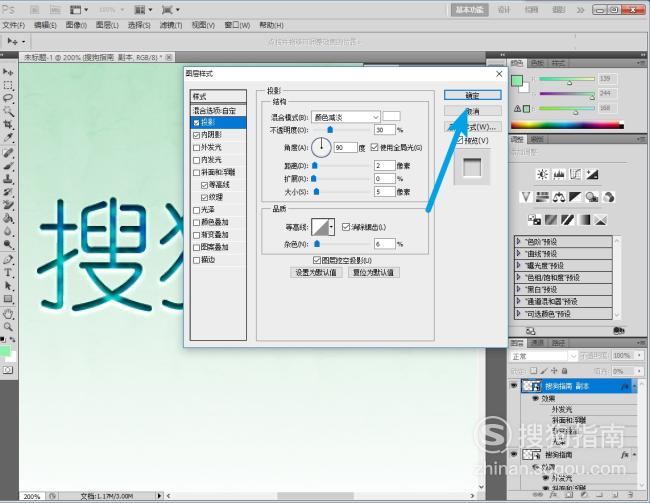The image size is (650, 503).
Task: Select the Rectangle shape tool
Action: [8, 299]
